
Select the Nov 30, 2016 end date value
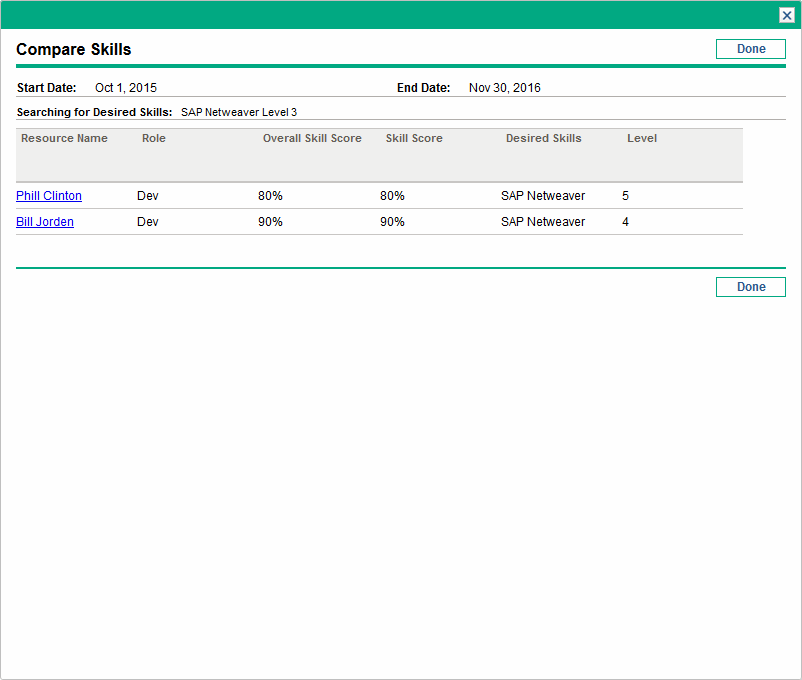click(504, 88)
